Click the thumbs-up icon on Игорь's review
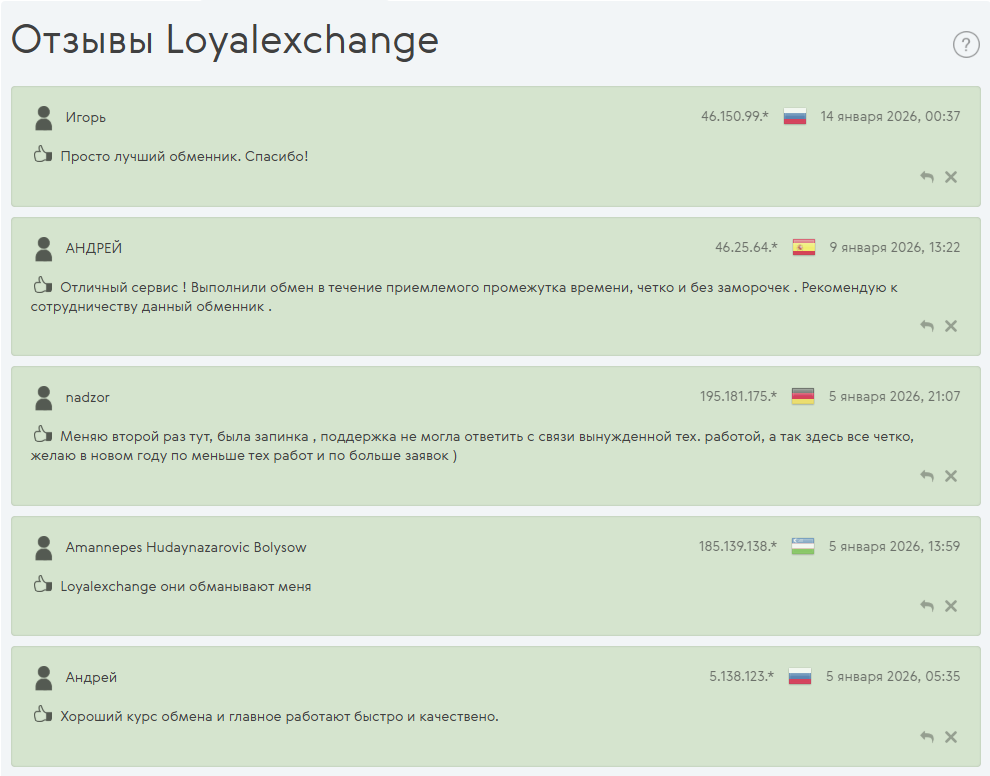Viewport: 990px width, 776px height. click(42, 155)
